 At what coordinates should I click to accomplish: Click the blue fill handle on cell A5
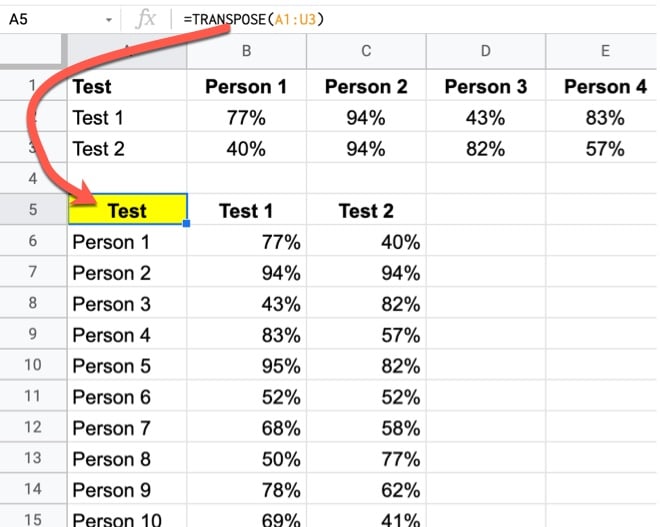tap(186, 225)
